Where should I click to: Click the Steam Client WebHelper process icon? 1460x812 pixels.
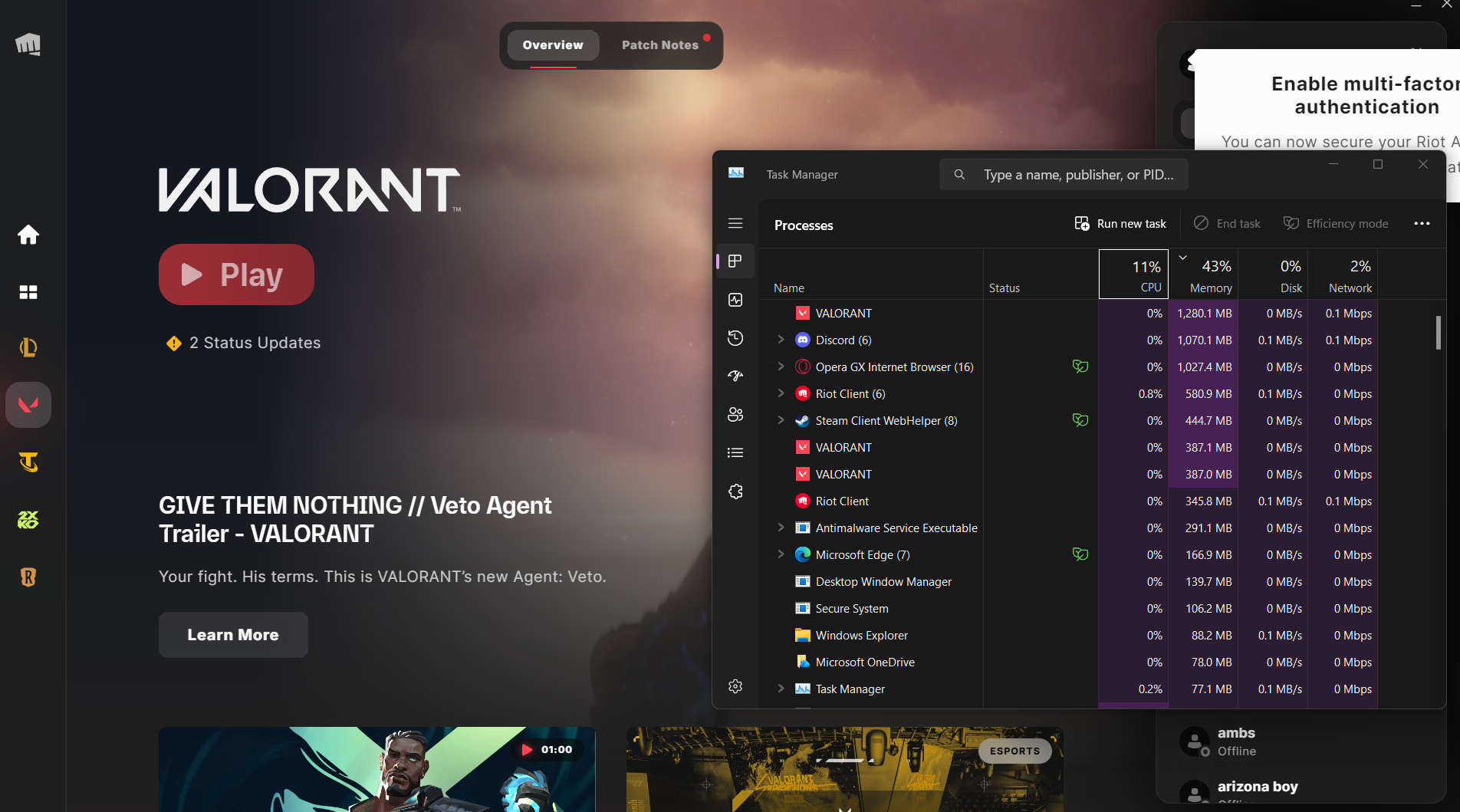coord(803,420)
